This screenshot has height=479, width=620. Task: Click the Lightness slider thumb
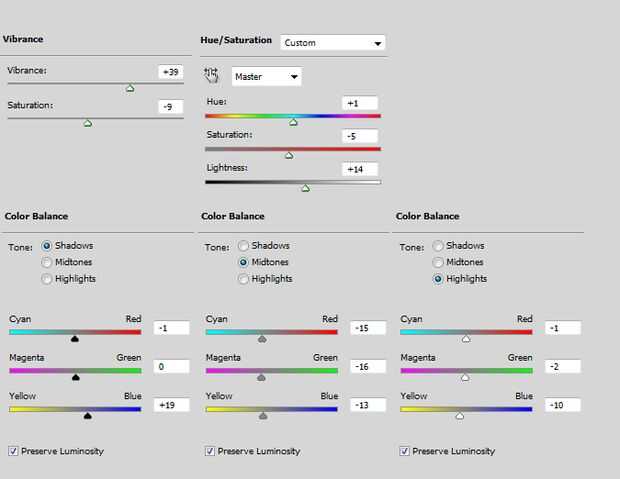[305, 187]
